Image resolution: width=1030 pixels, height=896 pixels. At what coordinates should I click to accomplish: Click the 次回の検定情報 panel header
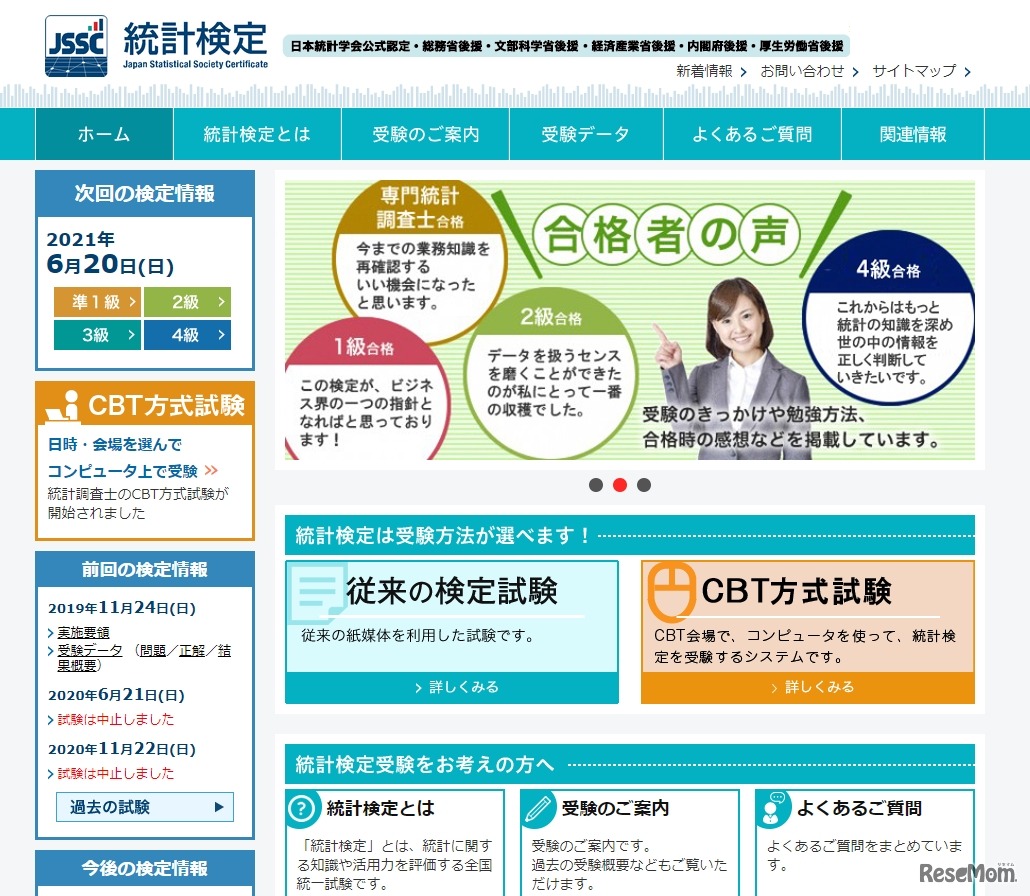pos(145,193)
